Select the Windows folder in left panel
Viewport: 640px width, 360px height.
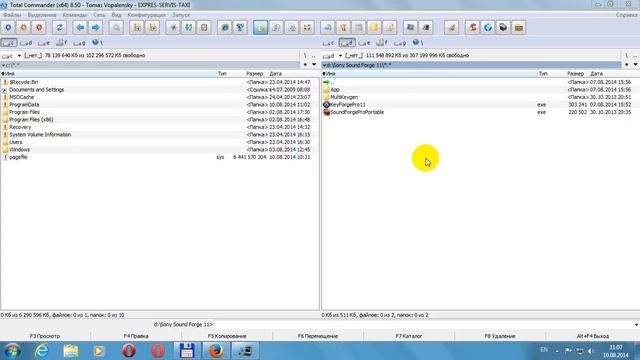pos(19,149)
